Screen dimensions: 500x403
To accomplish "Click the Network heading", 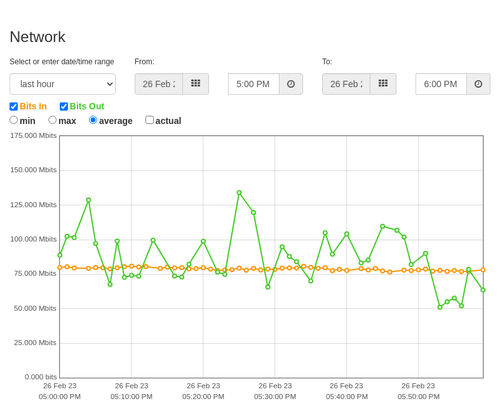I will (x=37, y=37).
